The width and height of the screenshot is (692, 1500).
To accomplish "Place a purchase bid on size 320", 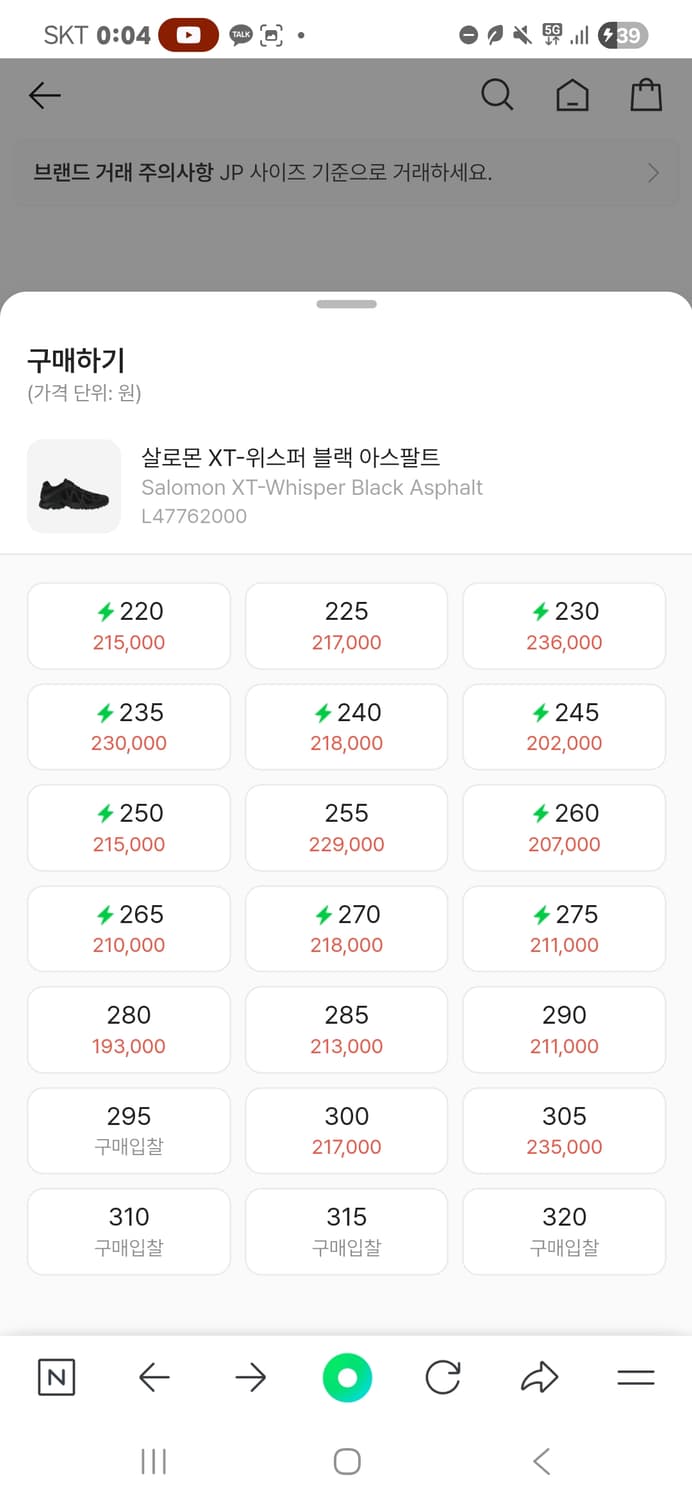I will [564, 1231].
